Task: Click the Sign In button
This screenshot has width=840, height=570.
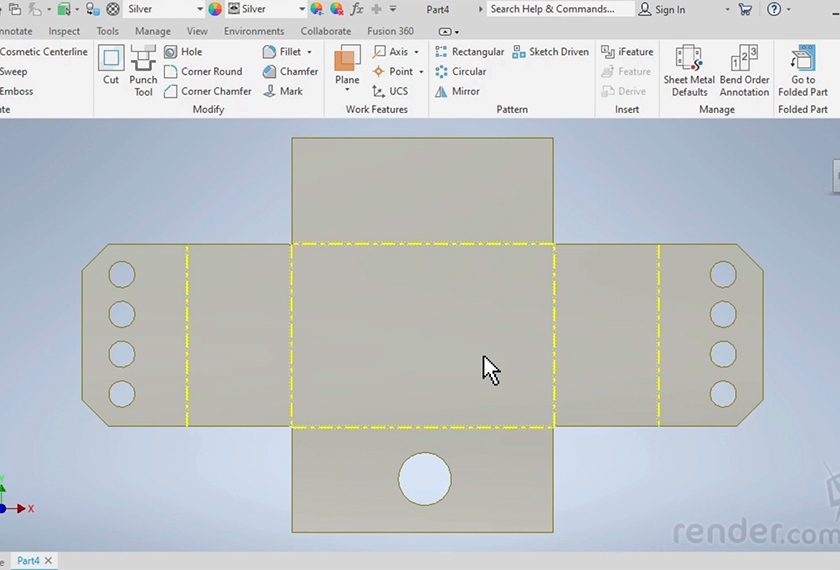Action: click(x=662, y=9)
